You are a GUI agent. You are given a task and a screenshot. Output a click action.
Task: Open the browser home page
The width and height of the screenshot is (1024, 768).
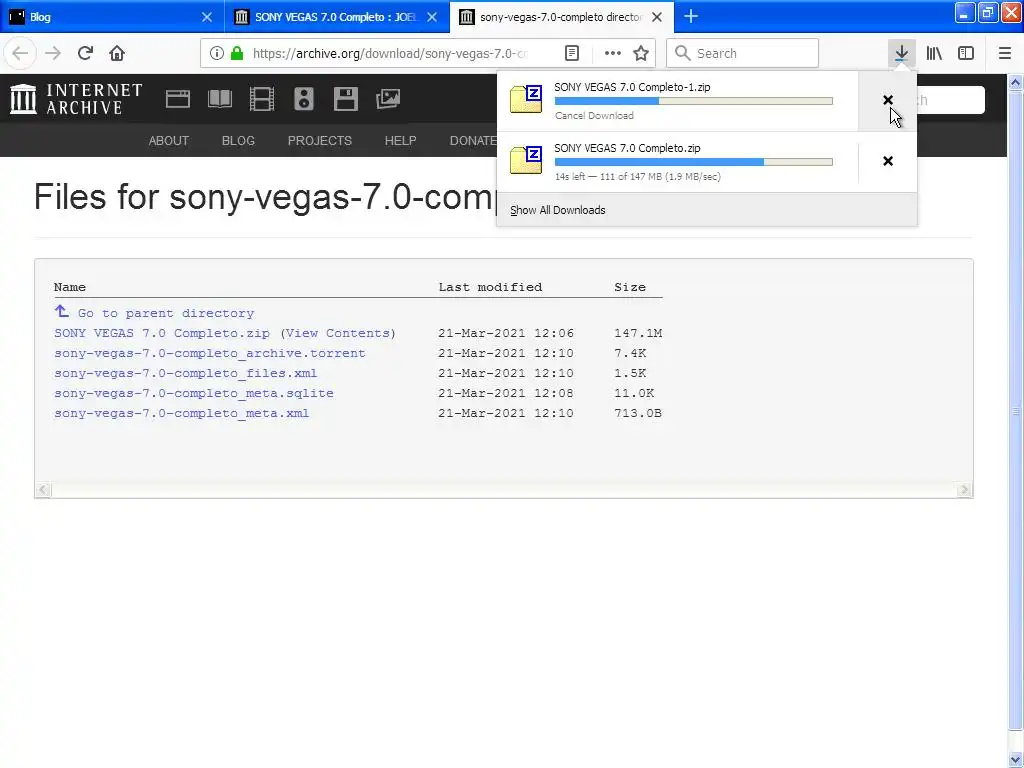(x=117, y=53)
